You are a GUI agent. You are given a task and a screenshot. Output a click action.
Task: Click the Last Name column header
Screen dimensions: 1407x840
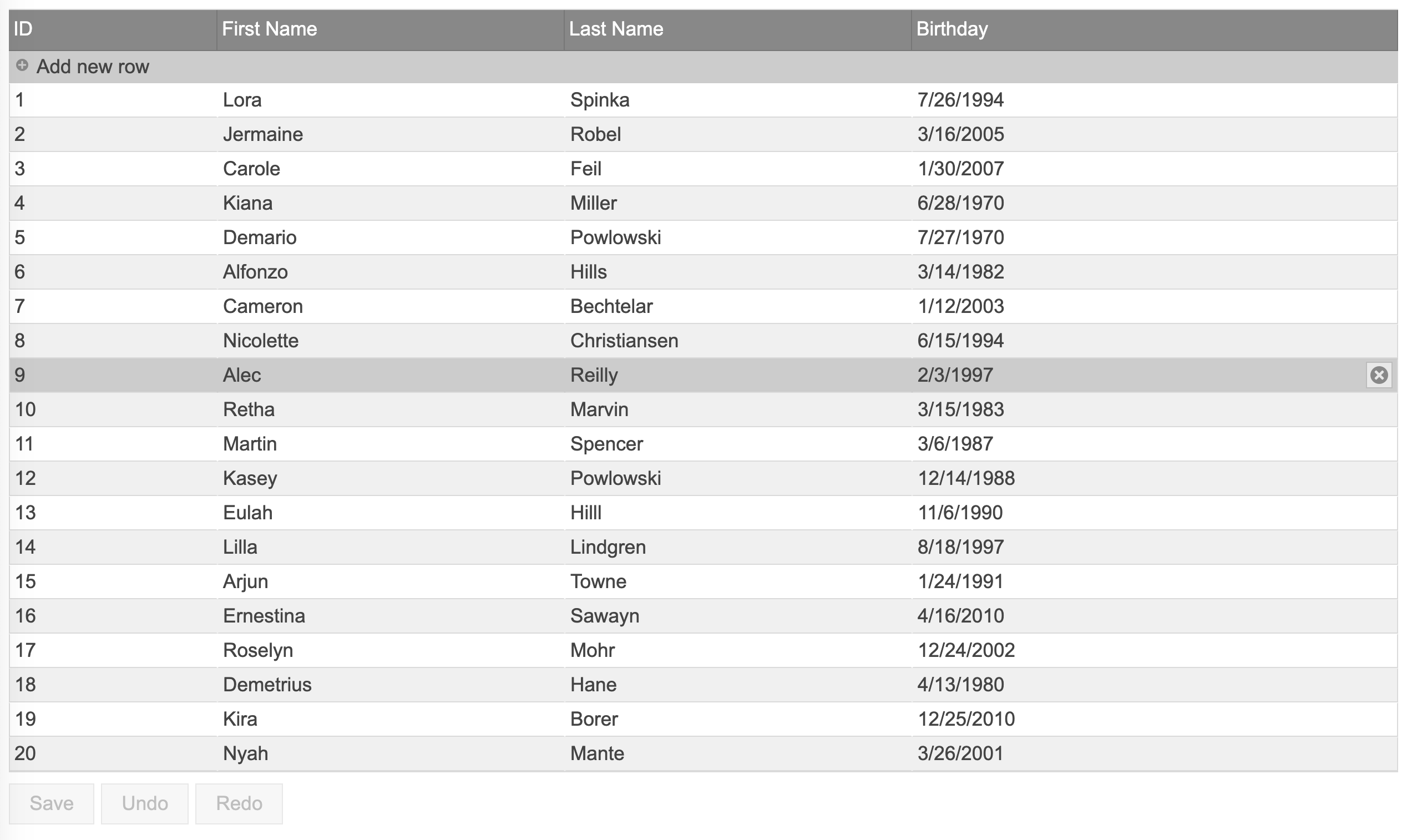[616, 29]
